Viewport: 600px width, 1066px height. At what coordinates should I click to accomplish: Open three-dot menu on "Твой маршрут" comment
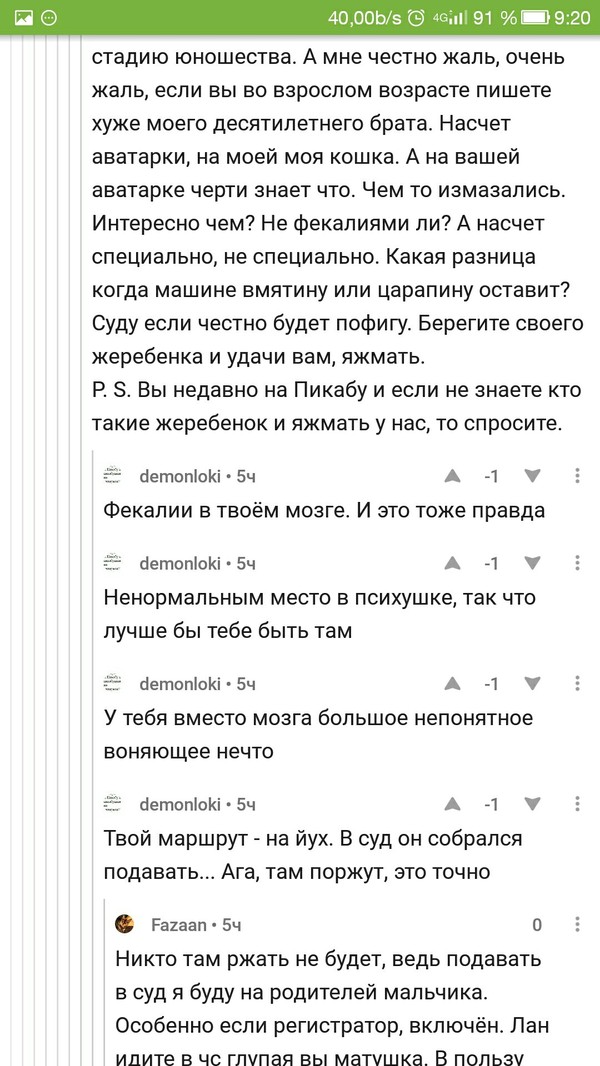pos(578,804)
